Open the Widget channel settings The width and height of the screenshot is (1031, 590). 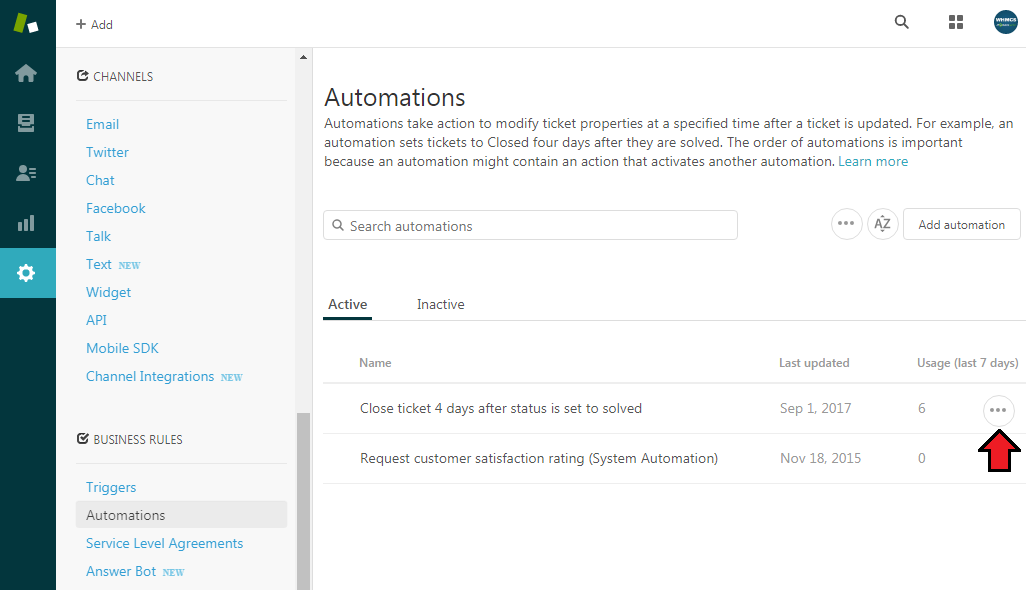108,292
